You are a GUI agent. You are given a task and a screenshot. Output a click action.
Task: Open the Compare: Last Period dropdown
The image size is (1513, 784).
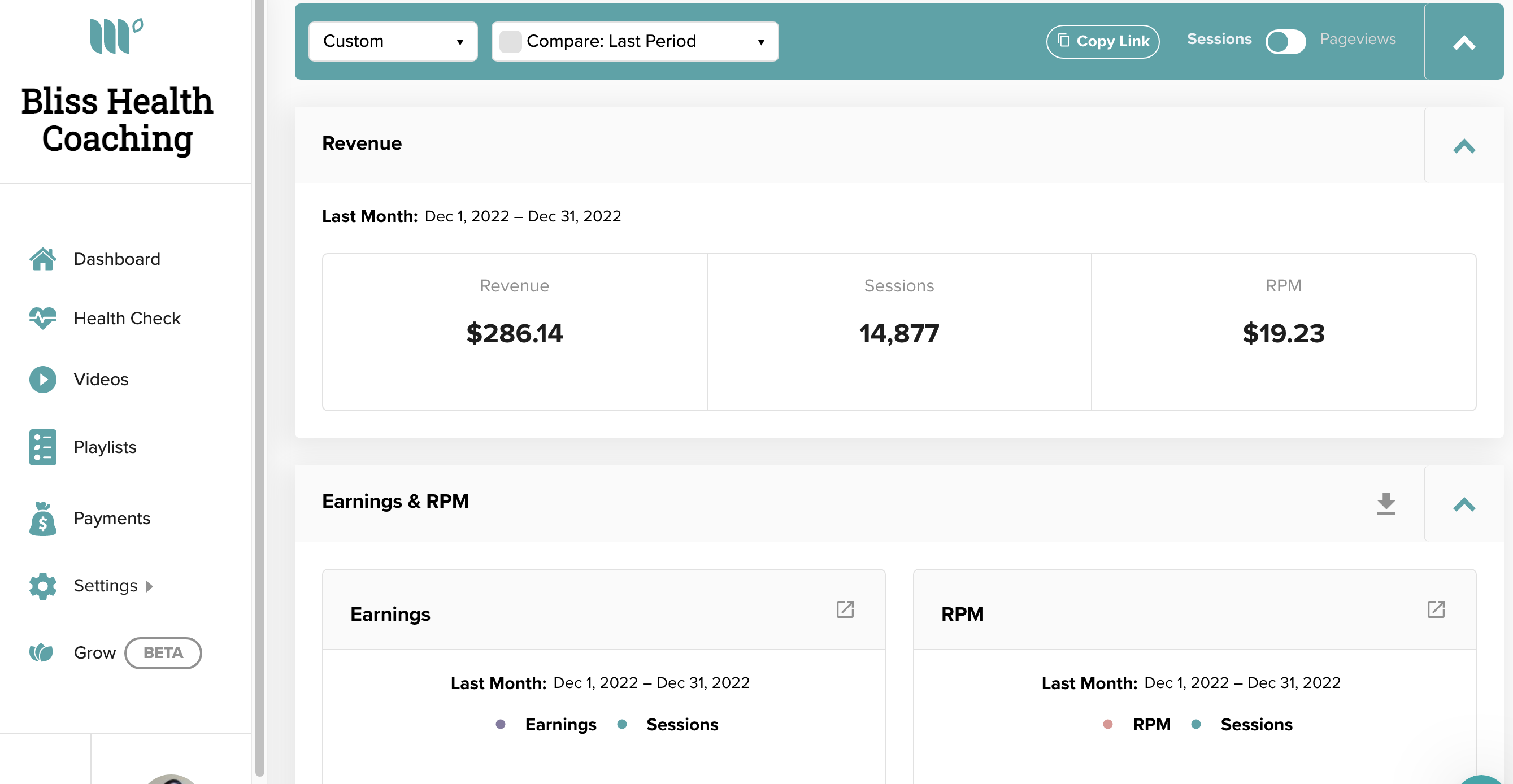635,42
